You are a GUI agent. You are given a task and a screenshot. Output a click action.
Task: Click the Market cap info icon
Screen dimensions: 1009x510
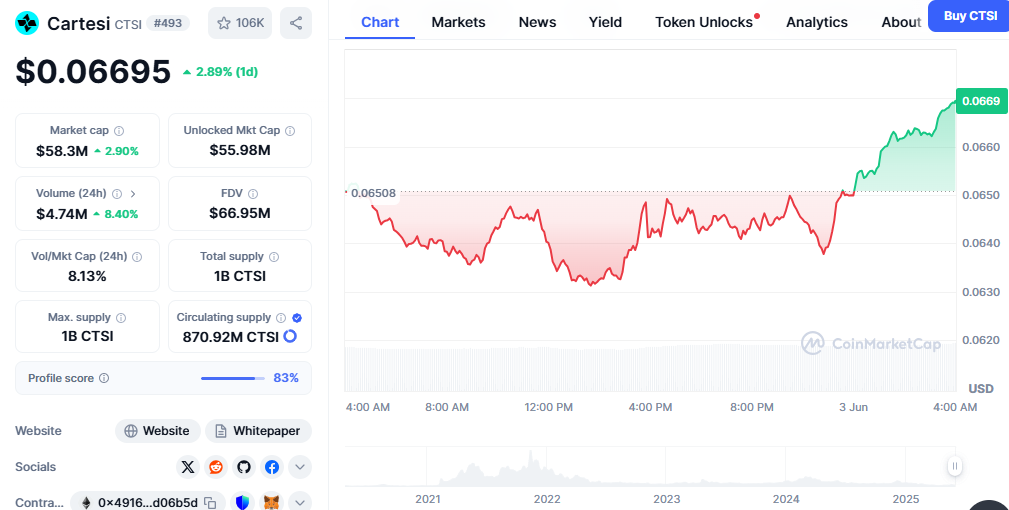[x=119, y=131]
